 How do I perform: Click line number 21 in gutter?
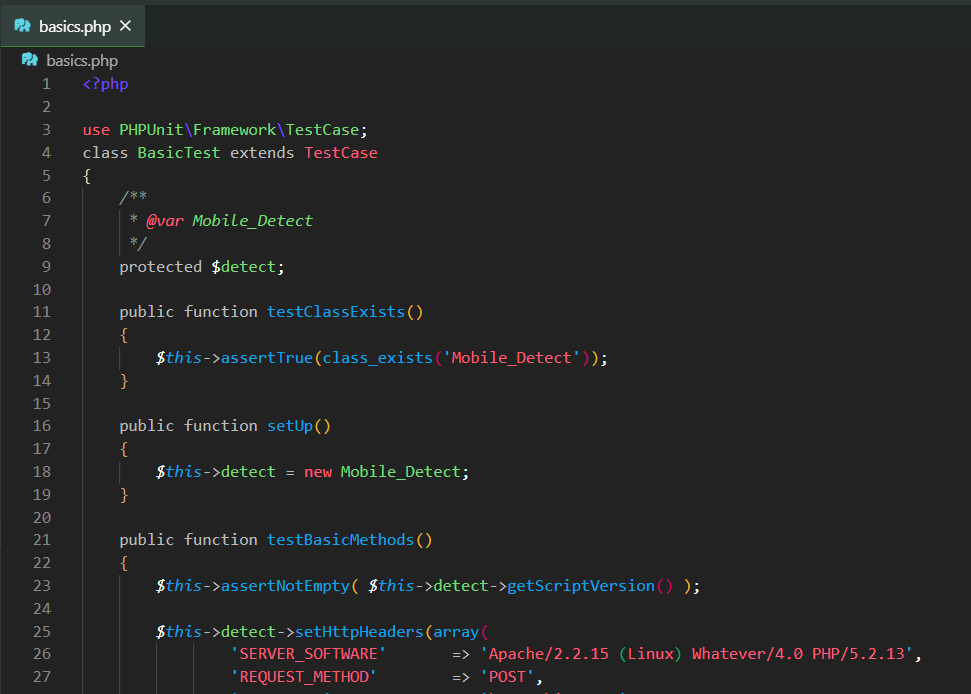[42, 540]
